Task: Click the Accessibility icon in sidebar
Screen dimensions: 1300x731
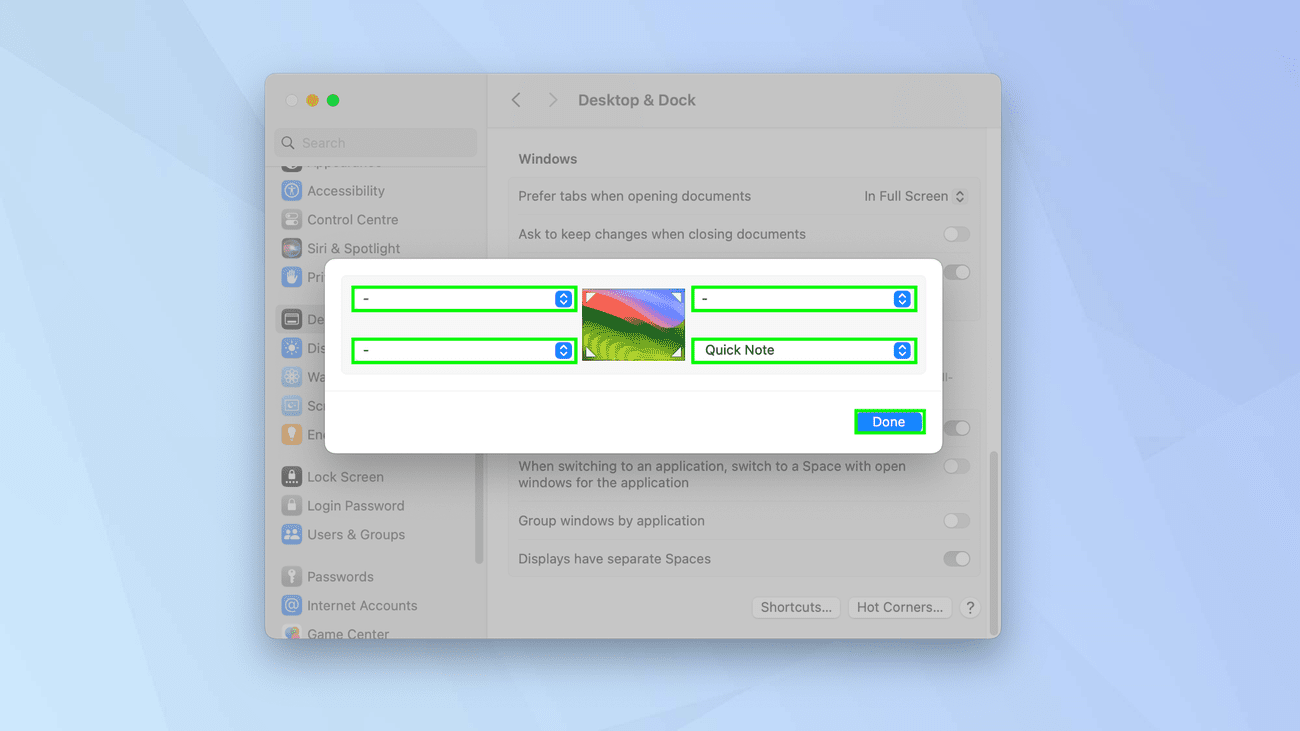Action: coord(292,191)
